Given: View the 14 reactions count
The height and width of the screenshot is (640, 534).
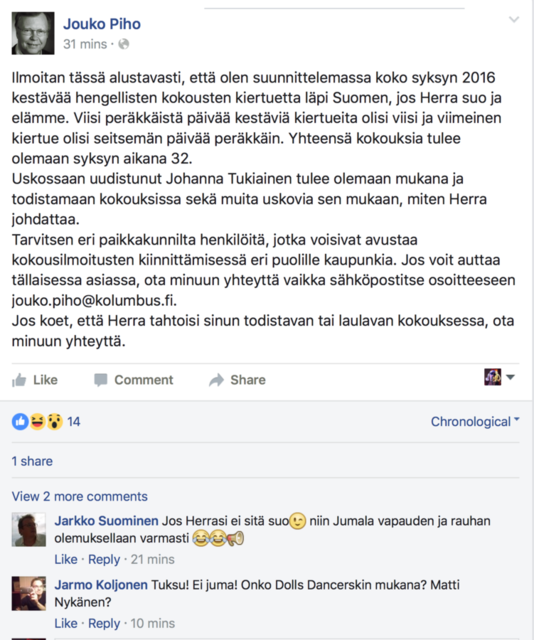Looking at the screenshot, I should tap(73, 422).
